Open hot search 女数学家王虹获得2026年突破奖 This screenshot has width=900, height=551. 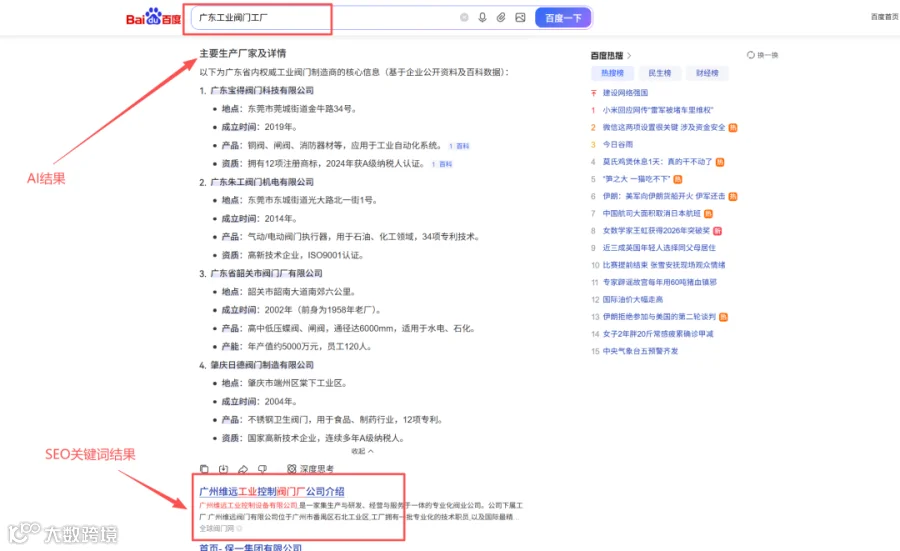656,230
